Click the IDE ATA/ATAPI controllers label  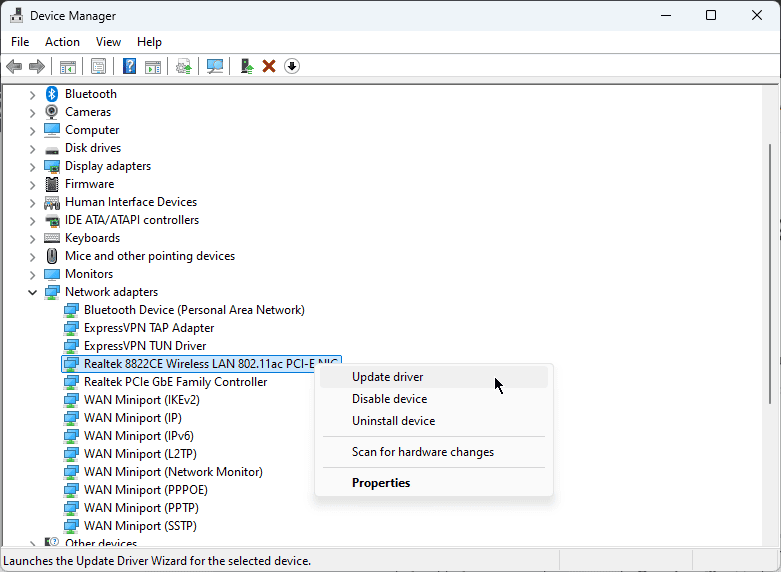132,220
